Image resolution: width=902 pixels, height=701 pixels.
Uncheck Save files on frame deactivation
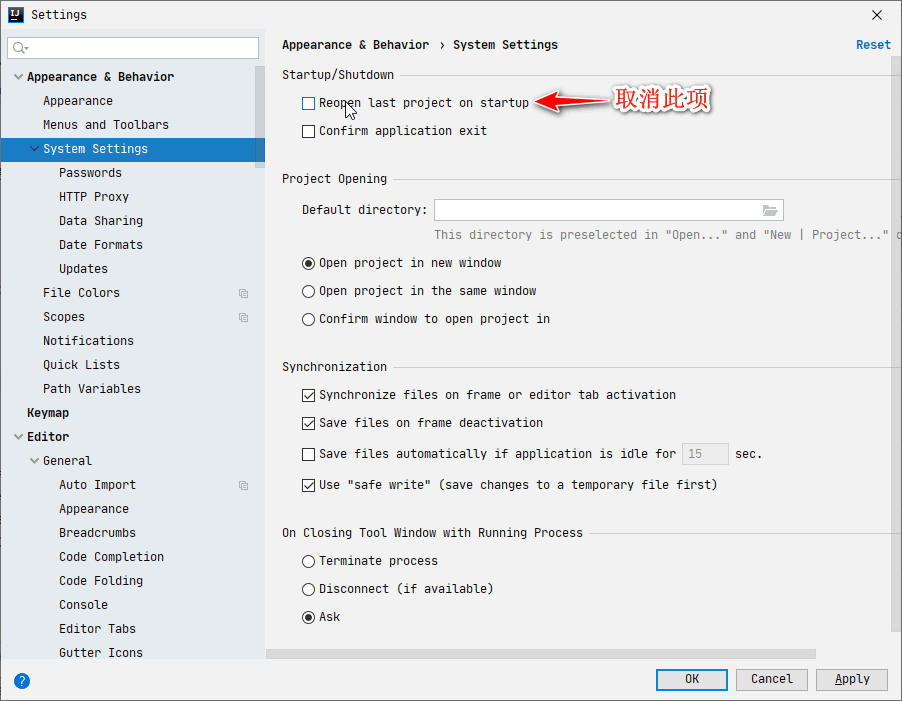(x=309, y=423)
